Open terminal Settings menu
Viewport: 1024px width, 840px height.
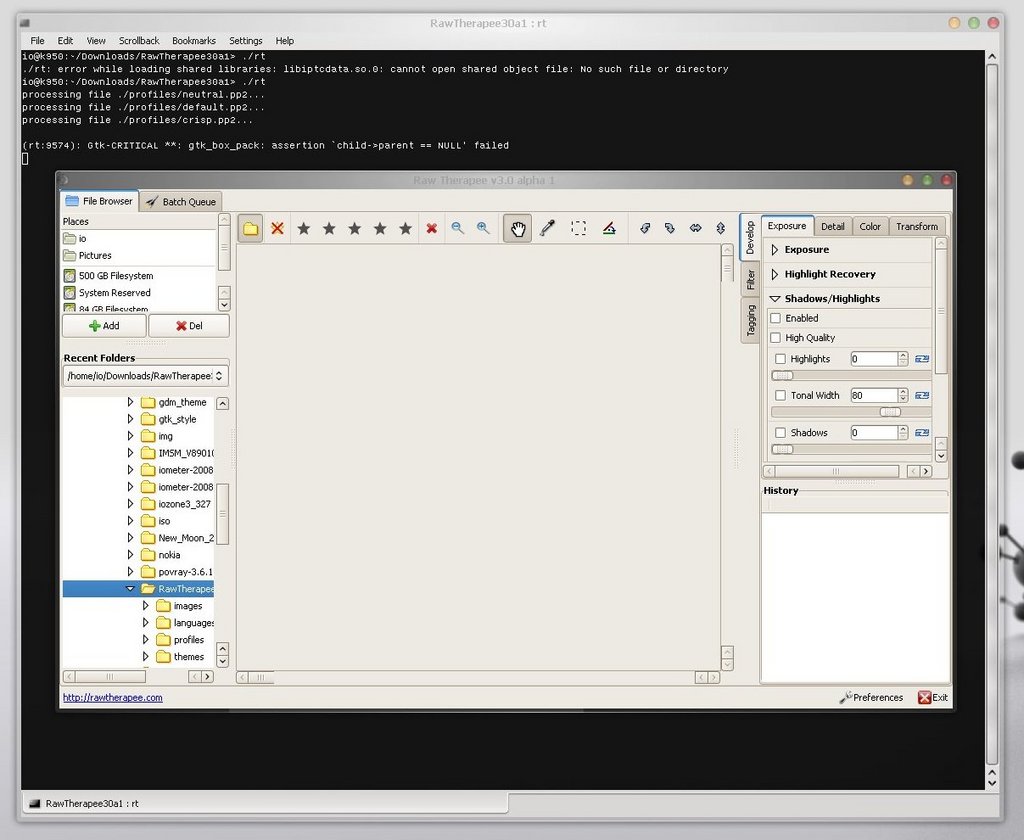click(246, 40)
